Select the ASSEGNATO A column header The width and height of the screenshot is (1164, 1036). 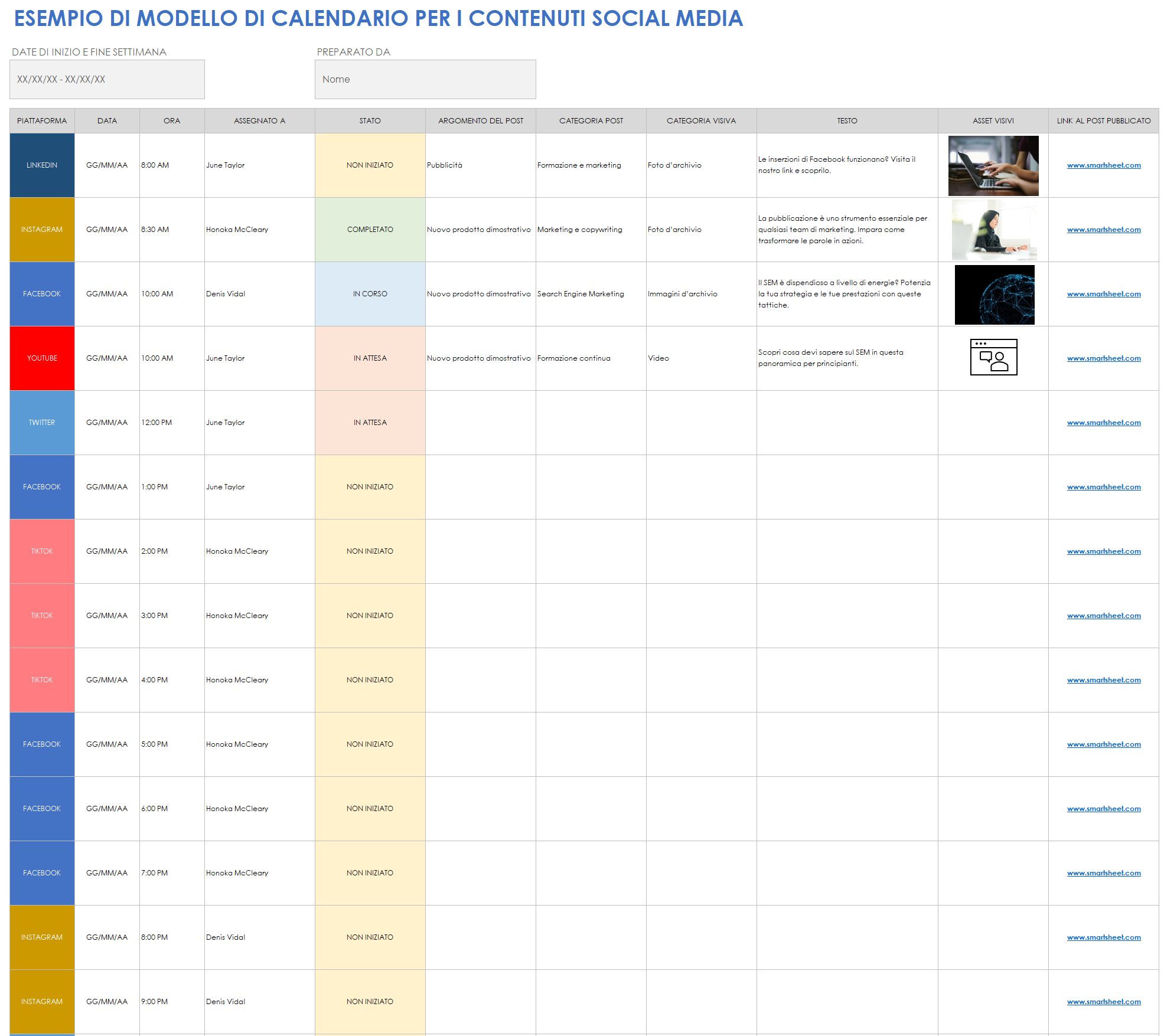tap(259, 120)
